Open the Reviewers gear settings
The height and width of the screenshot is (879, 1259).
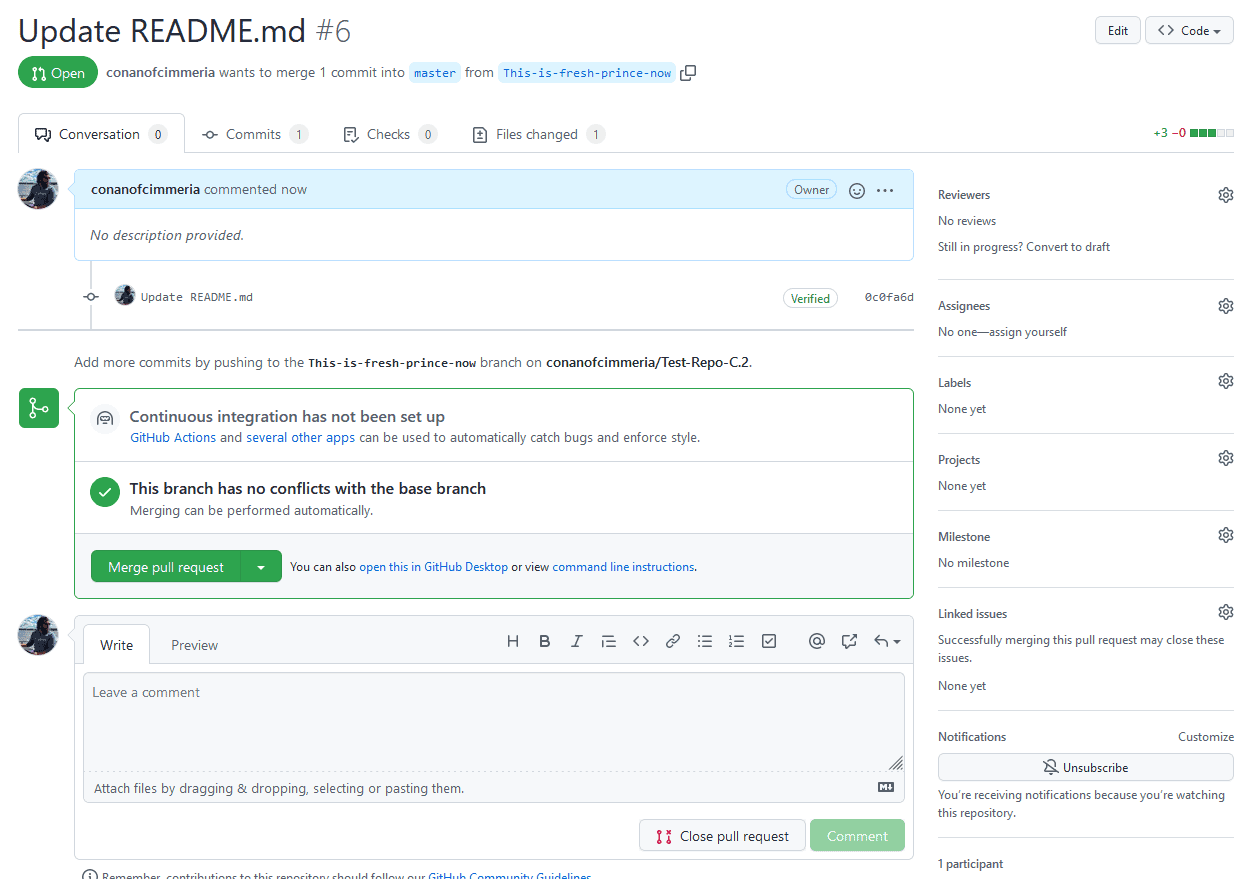[1225, 195]
